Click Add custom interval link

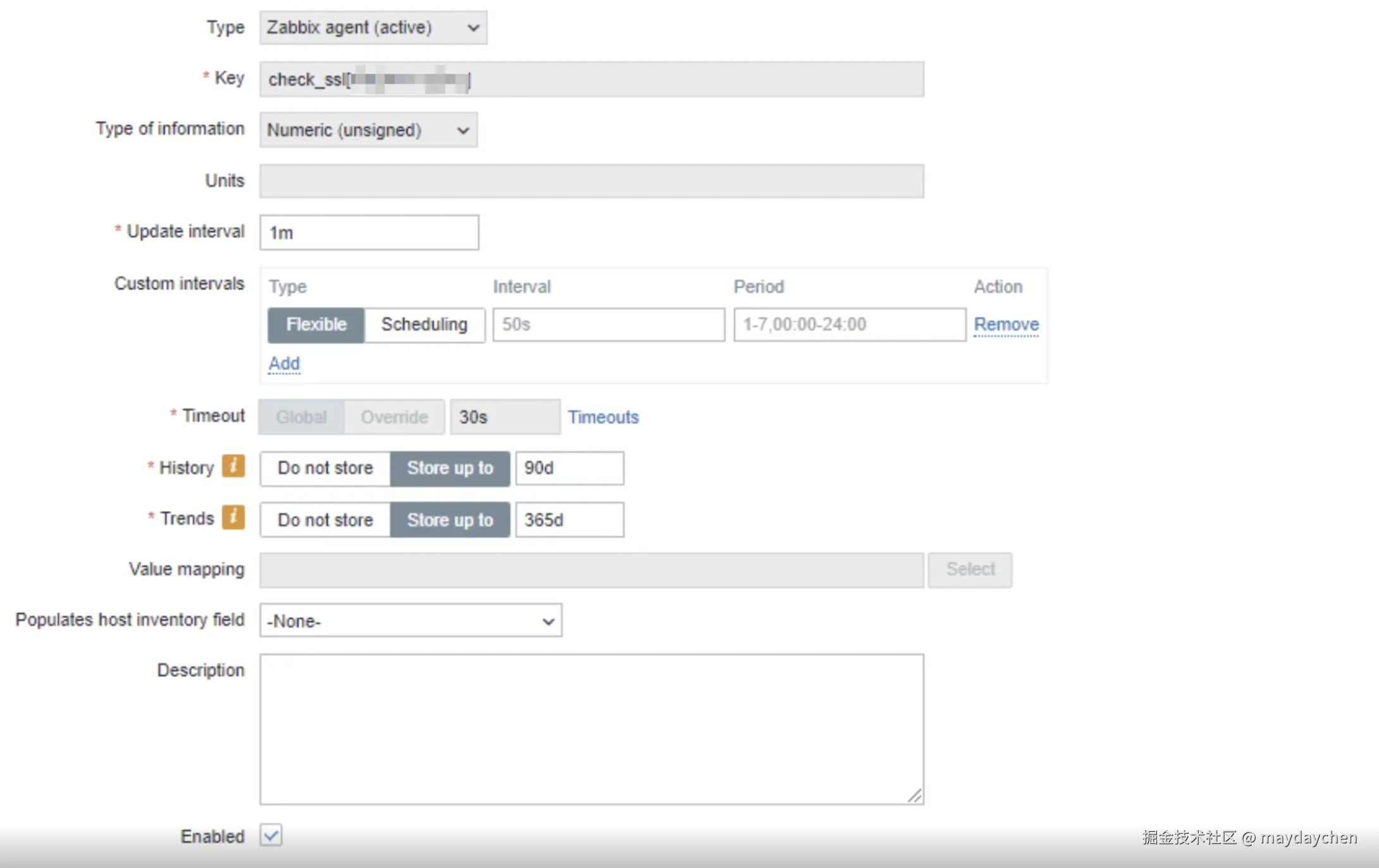point(284,364)
